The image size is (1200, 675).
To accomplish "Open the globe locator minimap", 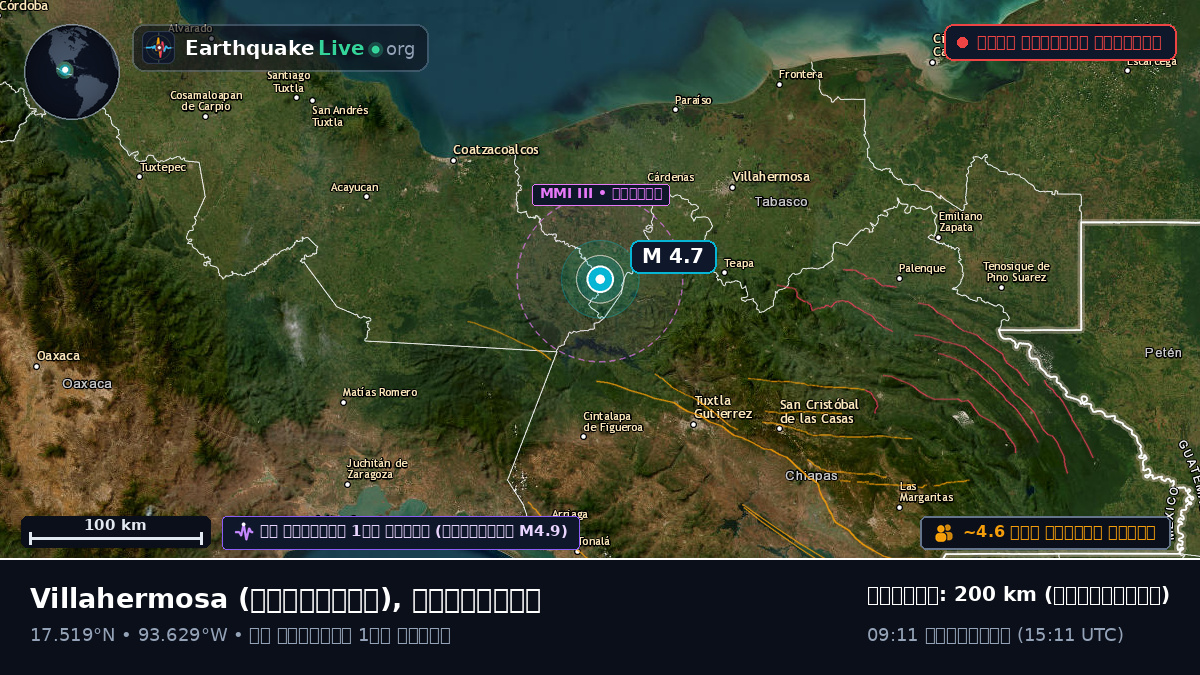I will (x=72, y=72).
